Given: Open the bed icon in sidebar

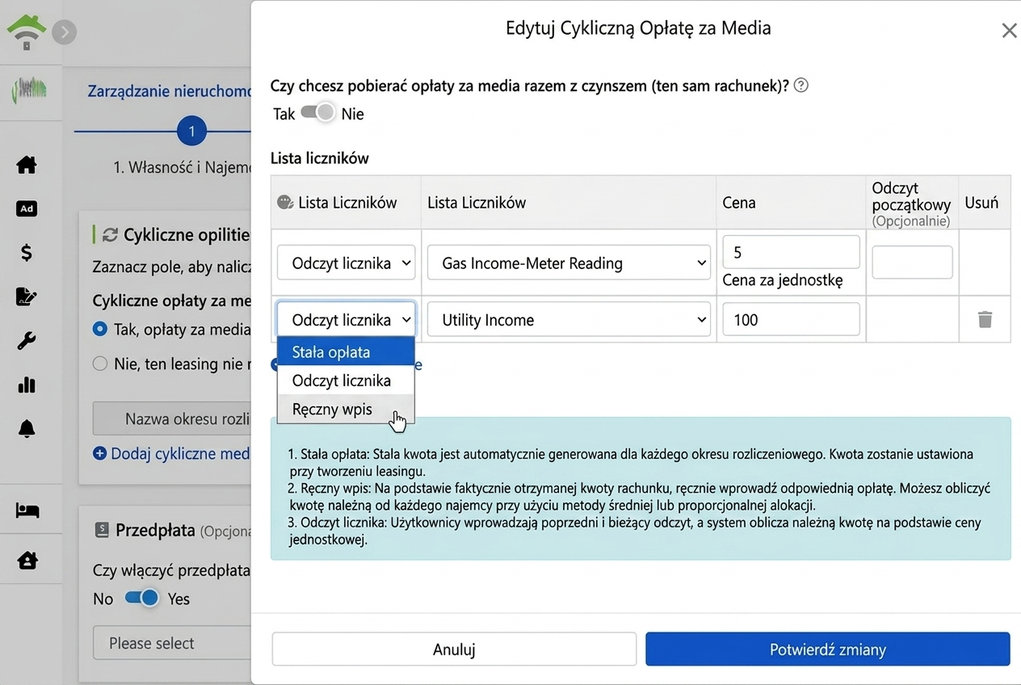Looking at the screenshot, I should tap(27, 510).
